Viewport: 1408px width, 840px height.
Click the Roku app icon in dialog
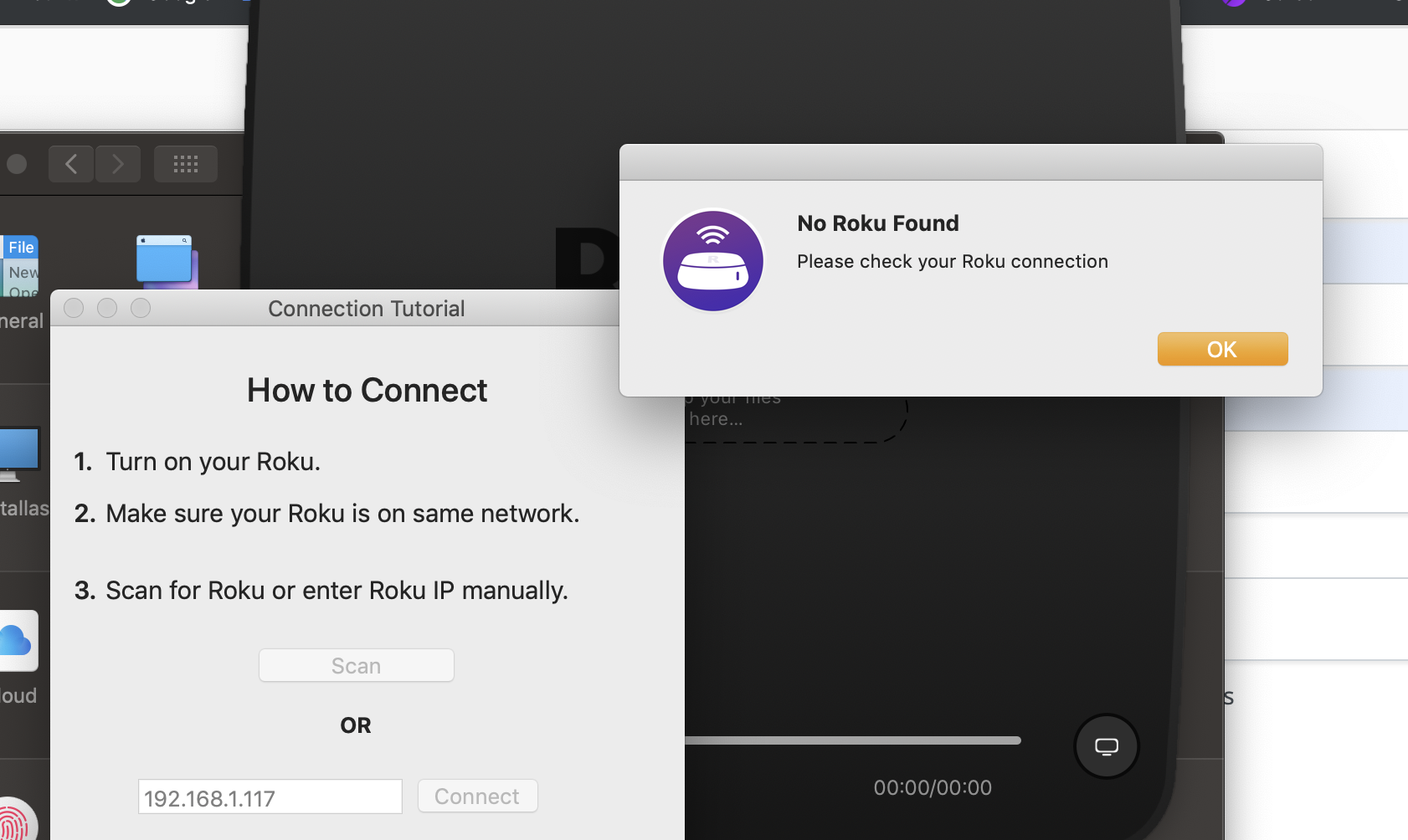click(713, 261)
